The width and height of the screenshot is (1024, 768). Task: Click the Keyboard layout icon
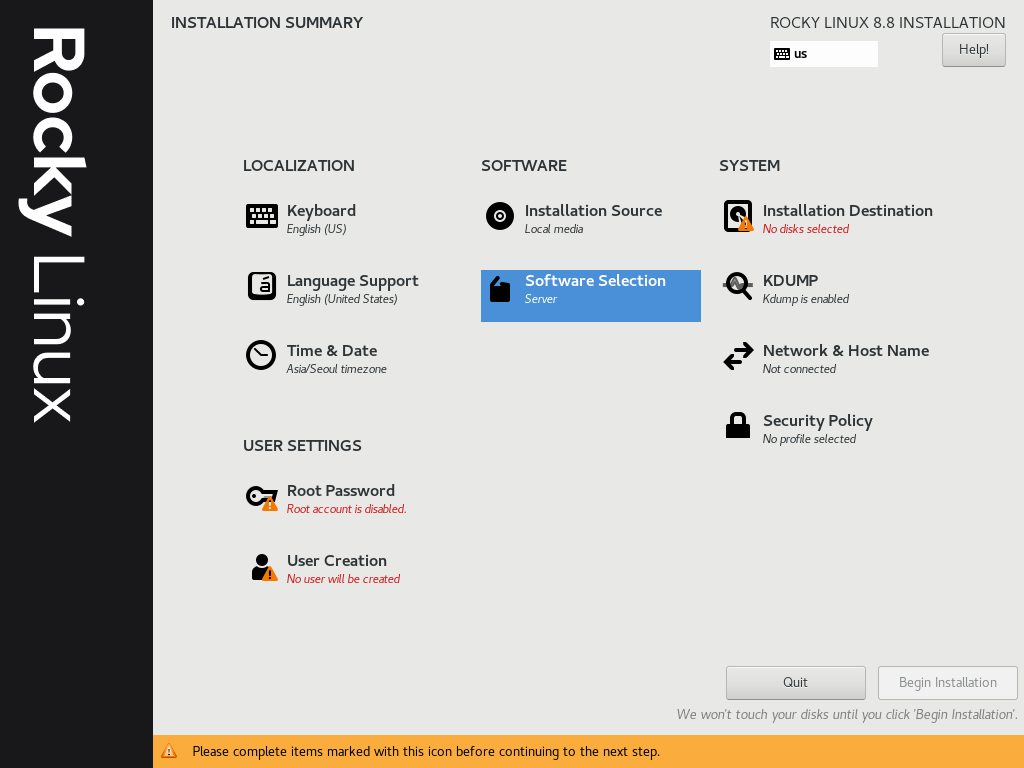coord(262,216)
